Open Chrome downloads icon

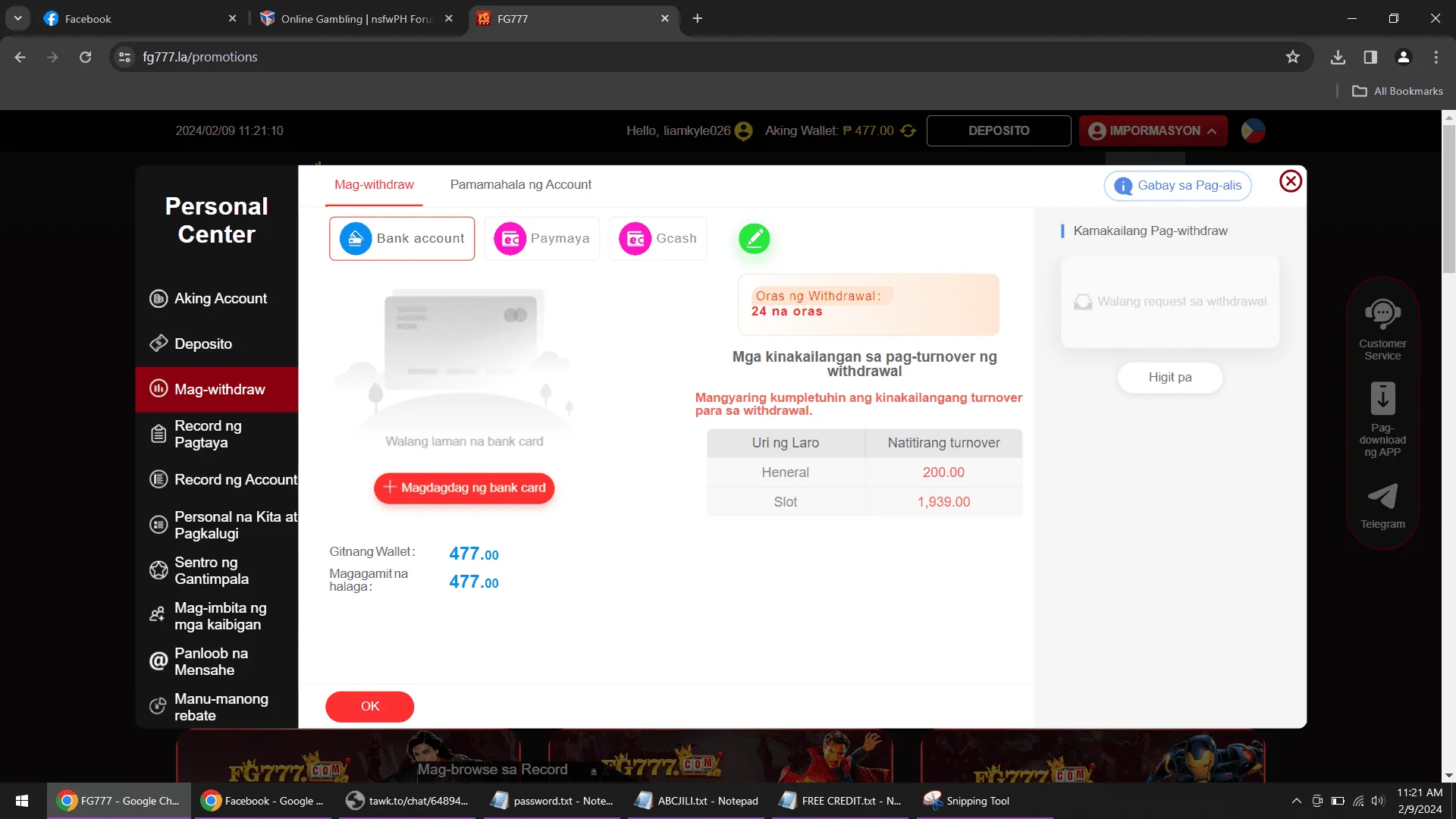click(x=1338, y=57)
